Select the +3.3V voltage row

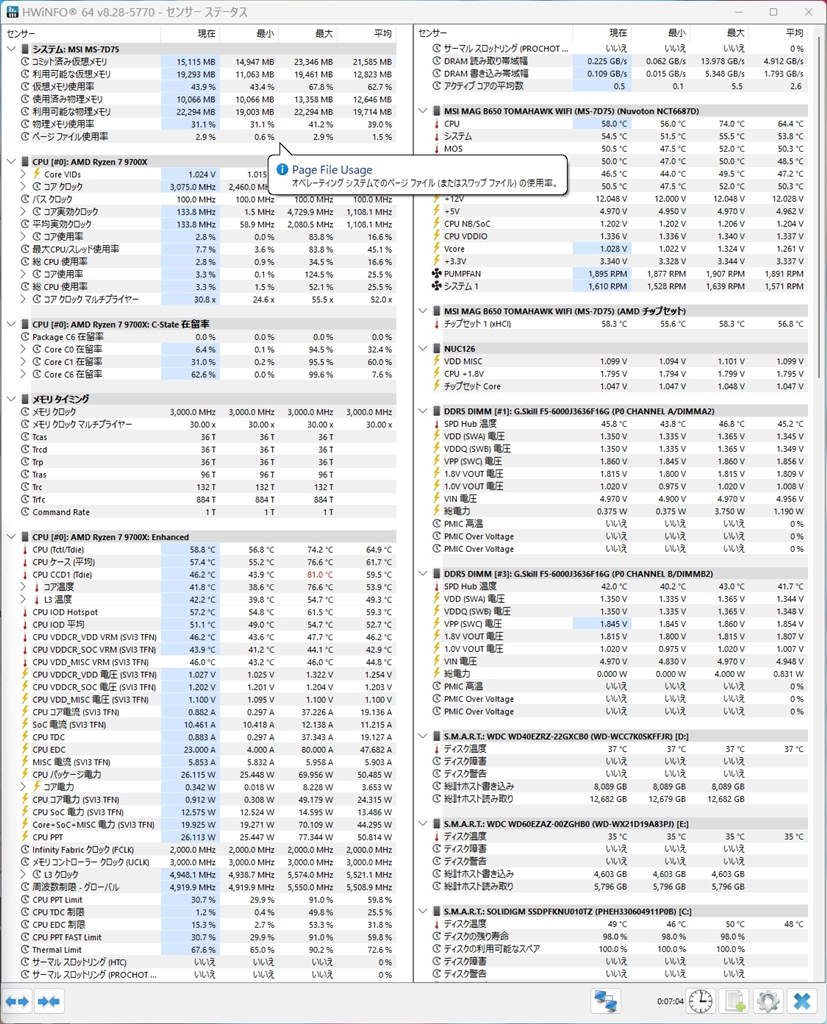pos(618,261)
